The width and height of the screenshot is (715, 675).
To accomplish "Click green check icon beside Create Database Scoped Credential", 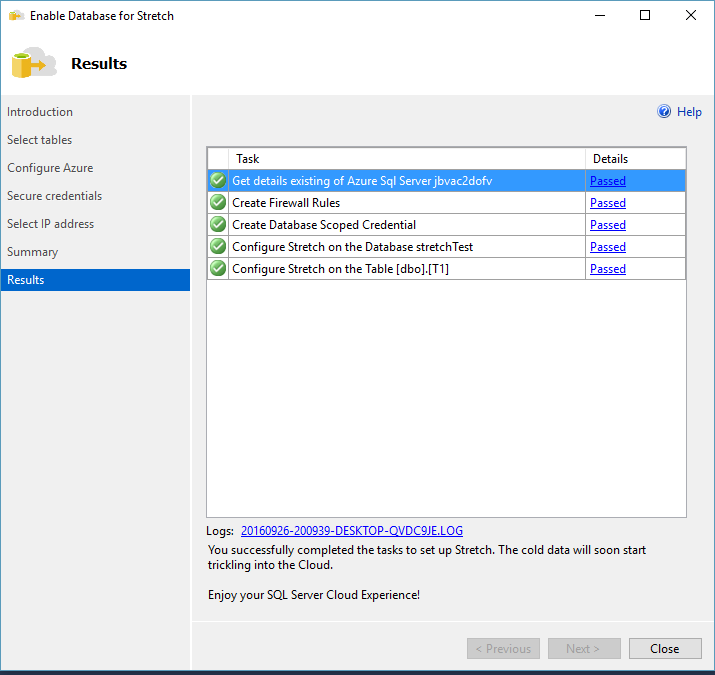I will (217, 225).
